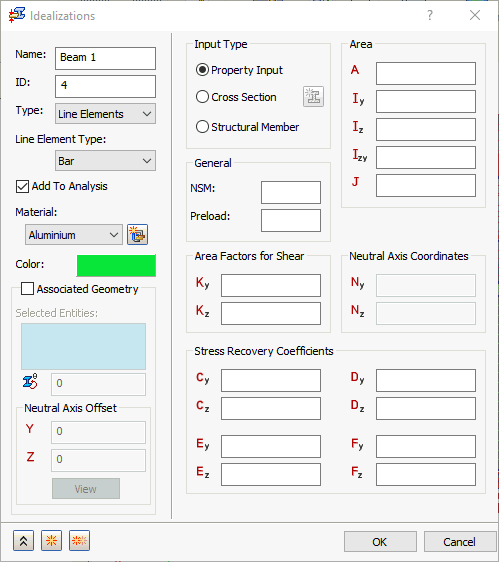Collapse dialog with double-chevron up icon
The image size is (499, 562).
pyautogui.click(x=23, y=540)
